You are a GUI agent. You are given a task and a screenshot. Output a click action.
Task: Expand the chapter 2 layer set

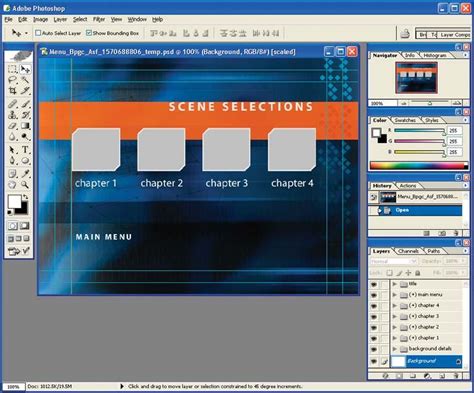click(x=395, y=327)
